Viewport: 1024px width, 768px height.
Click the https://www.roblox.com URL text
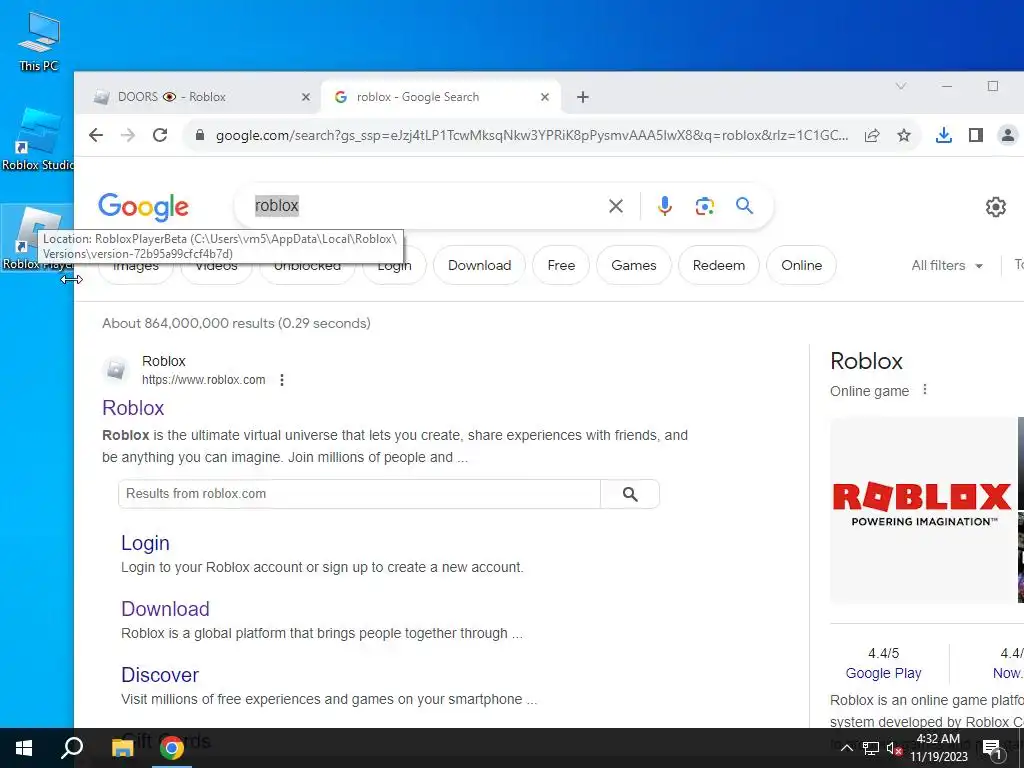(204, 380)
